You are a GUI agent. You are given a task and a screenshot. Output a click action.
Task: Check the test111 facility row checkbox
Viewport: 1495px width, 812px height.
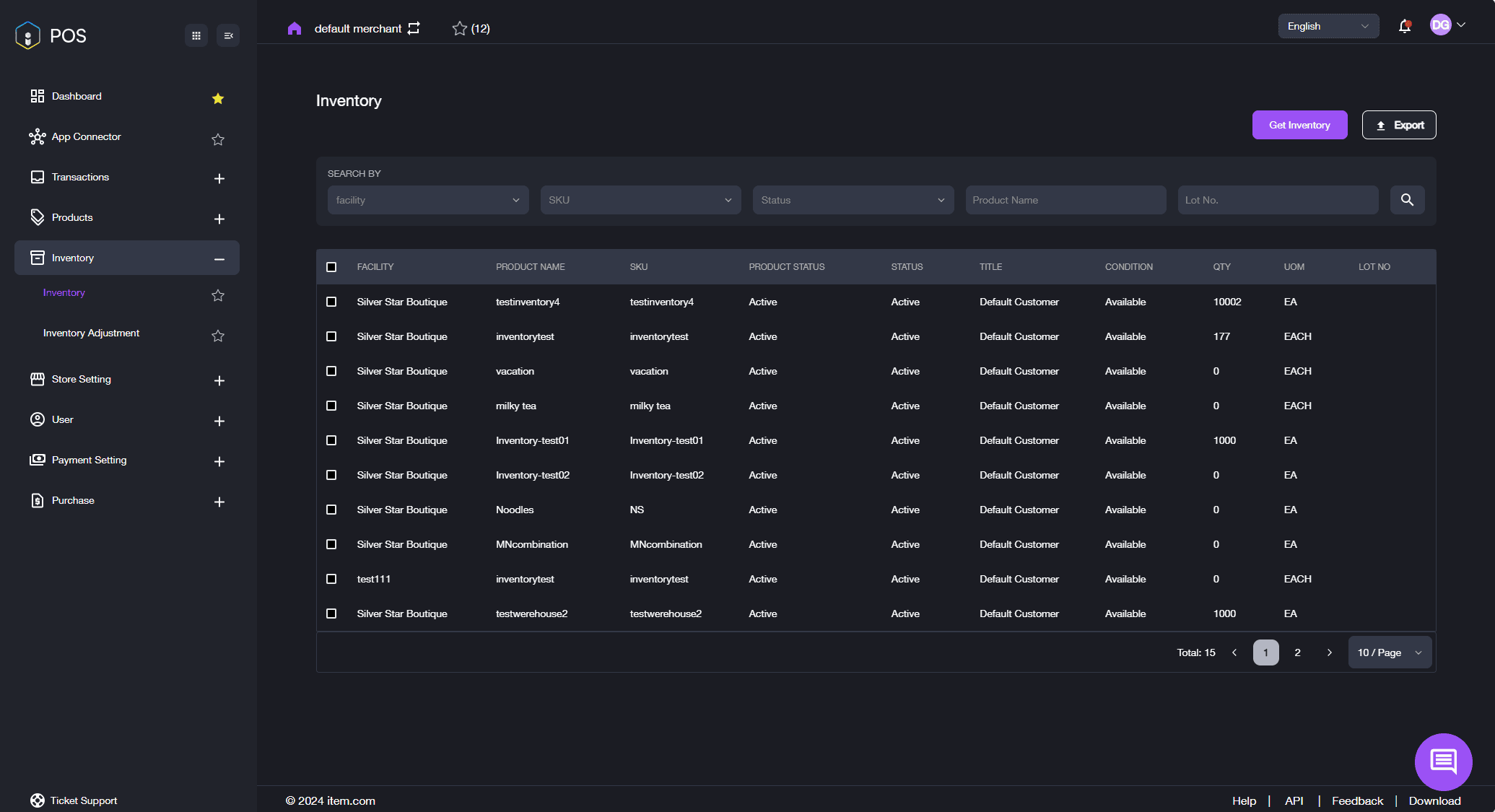click(331, 579)
